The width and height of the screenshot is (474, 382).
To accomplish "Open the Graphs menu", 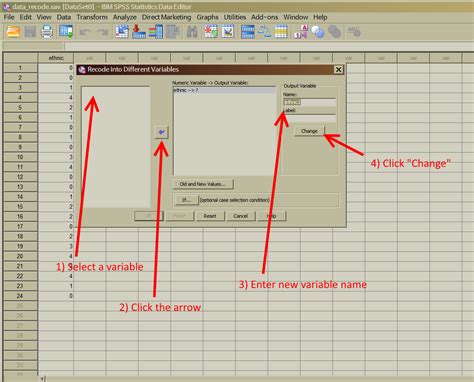I will (207, 17).
